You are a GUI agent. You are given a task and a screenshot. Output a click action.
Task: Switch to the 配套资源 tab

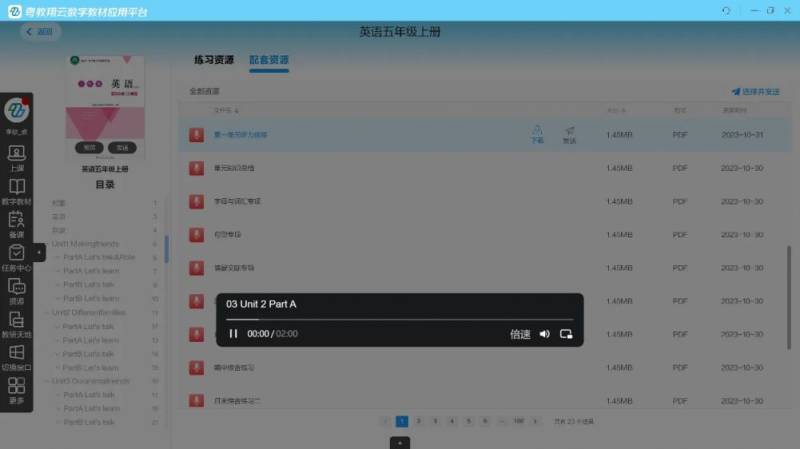pos(269,60)
